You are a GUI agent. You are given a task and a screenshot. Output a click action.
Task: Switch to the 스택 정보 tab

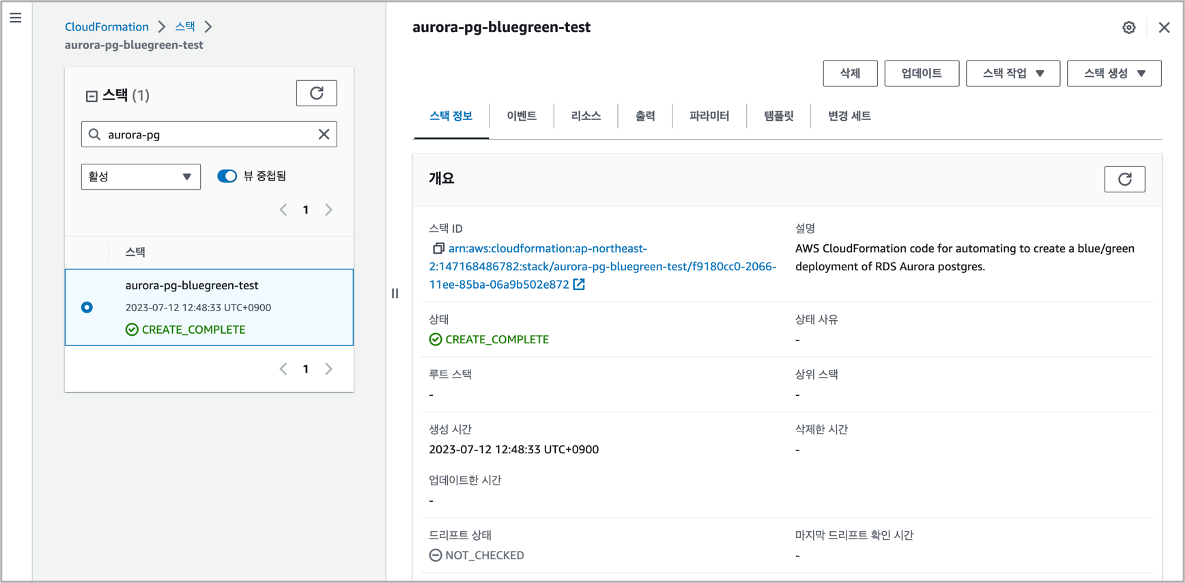(451, 116)
